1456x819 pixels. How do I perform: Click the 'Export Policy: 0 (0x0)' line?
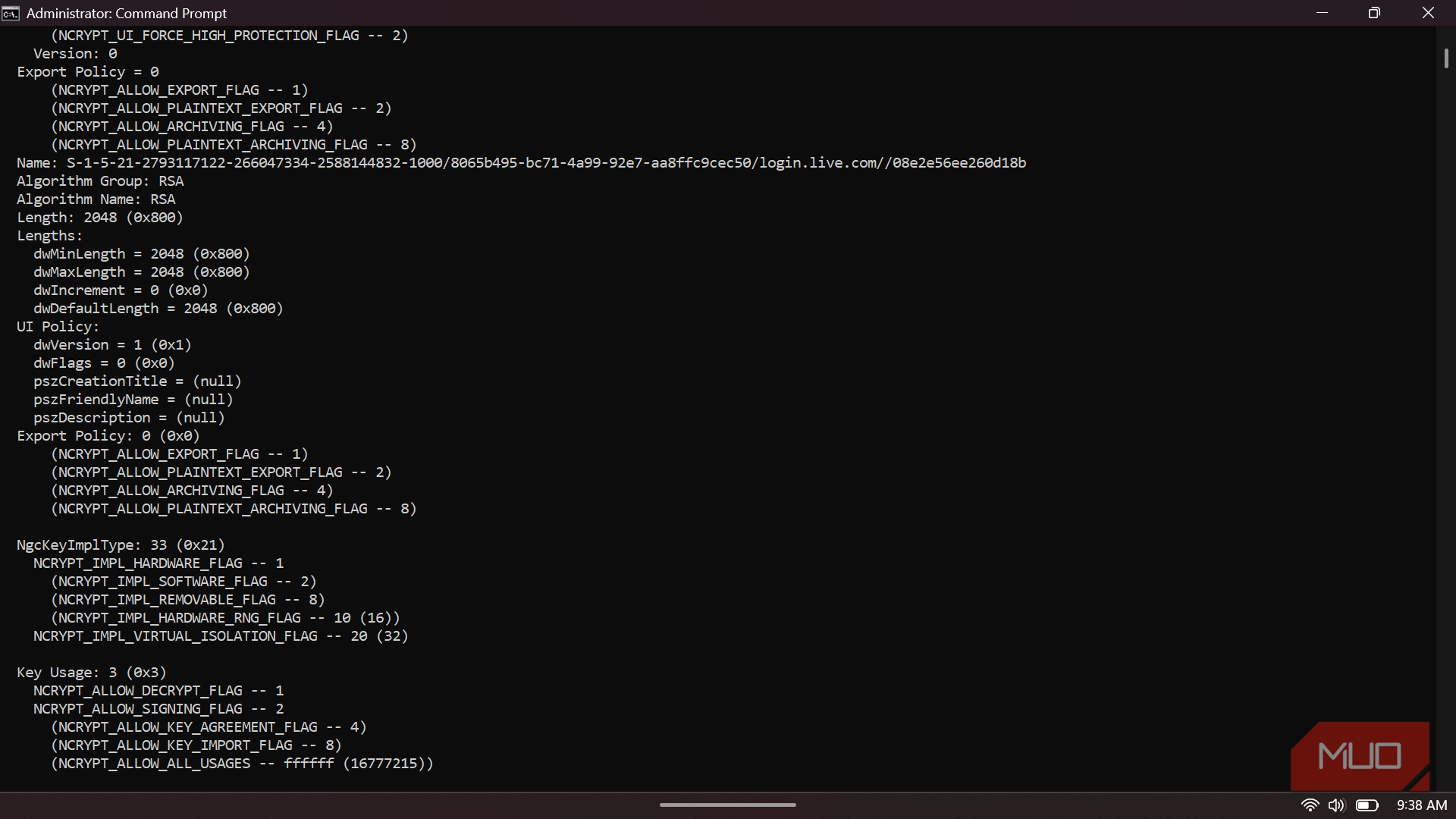point(108,436)
